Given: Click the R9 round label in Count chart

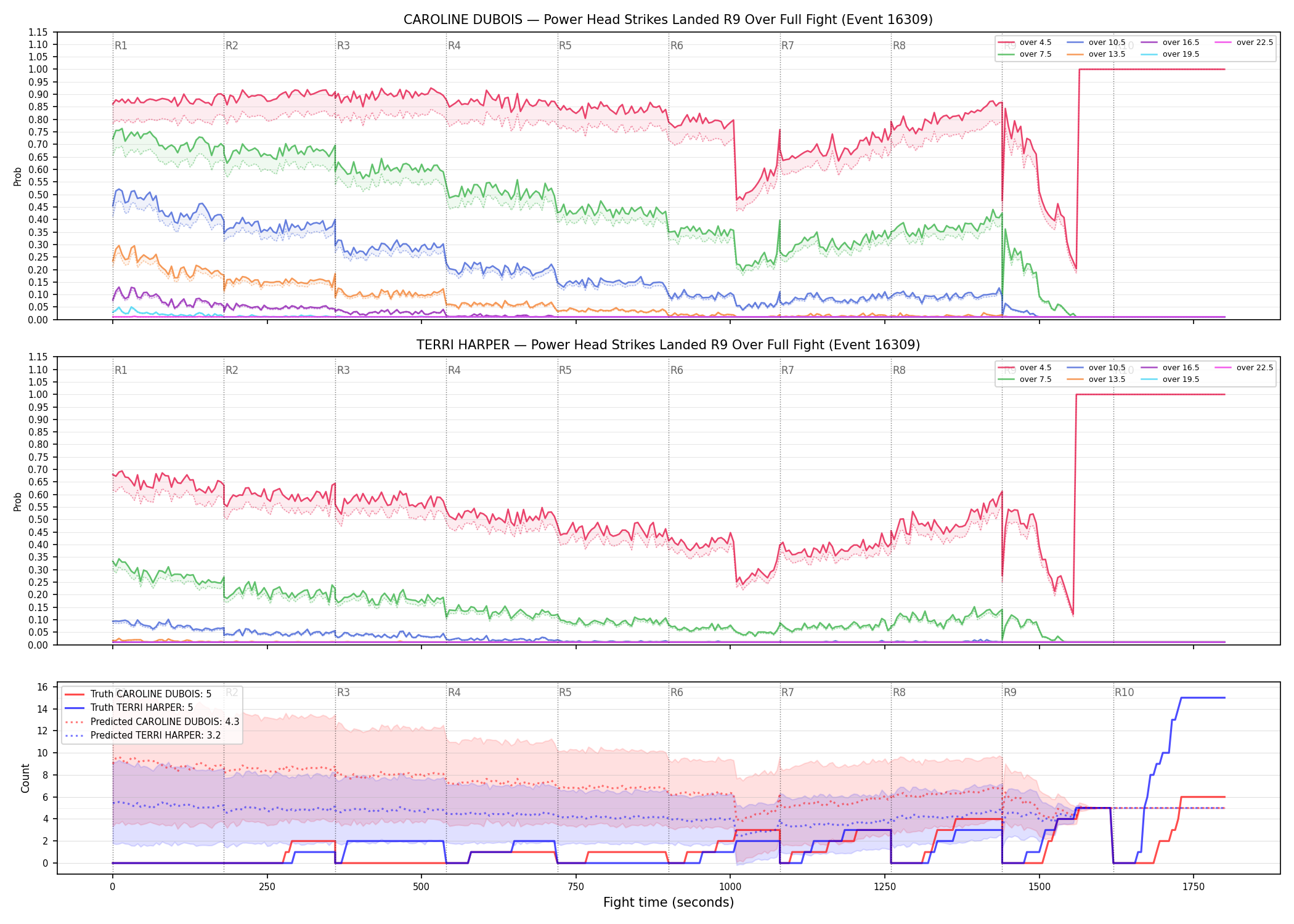Looking at the screenshot, I should 1010,692.
